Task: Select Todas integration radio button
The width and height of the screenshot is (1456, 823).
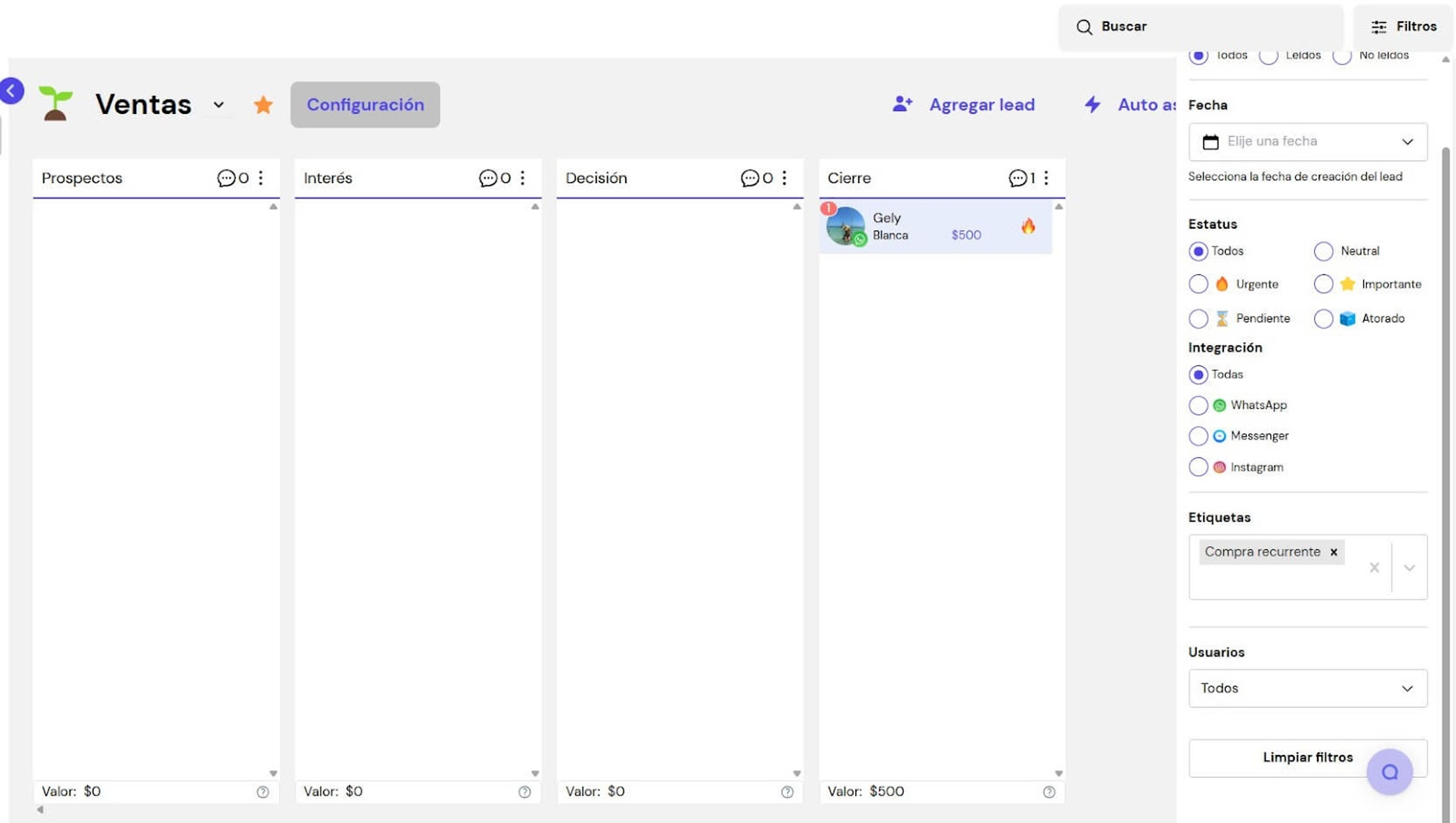Action: click(x=1198, y=375)
